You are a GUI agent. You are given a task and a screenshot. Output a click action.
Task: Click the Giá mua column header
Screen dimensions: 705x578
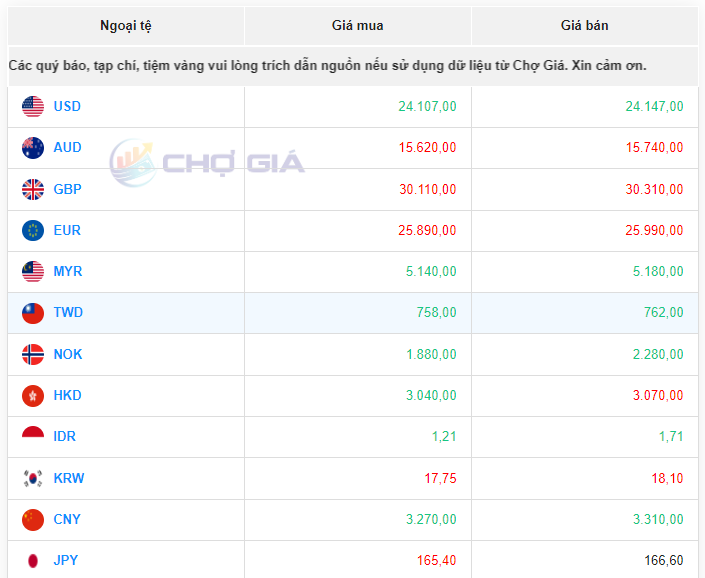point(357,26)
